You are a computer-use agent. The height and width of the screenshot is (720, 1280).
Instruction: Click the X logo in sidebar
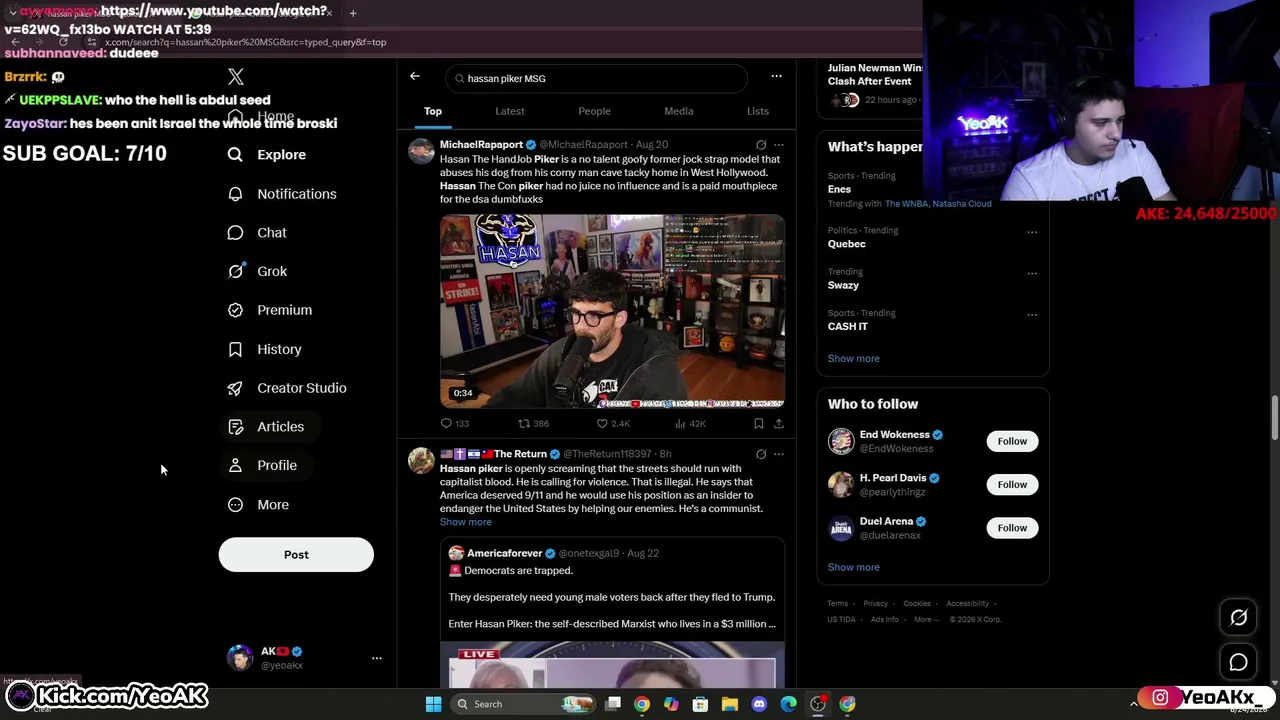tap(236, 77)
